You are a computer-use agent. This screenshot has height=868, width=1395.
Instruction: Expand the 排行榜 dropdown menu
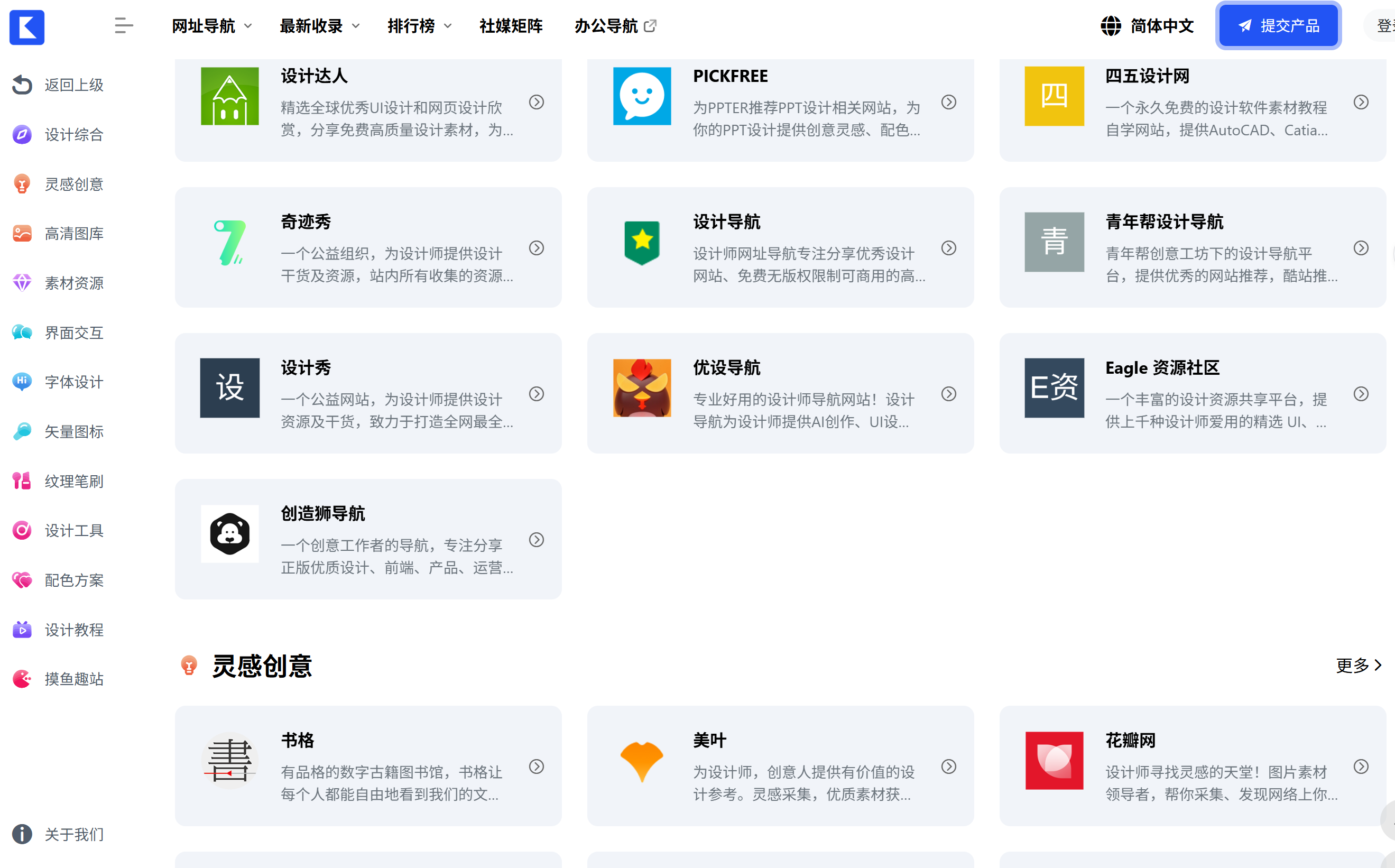pos(420,26)
